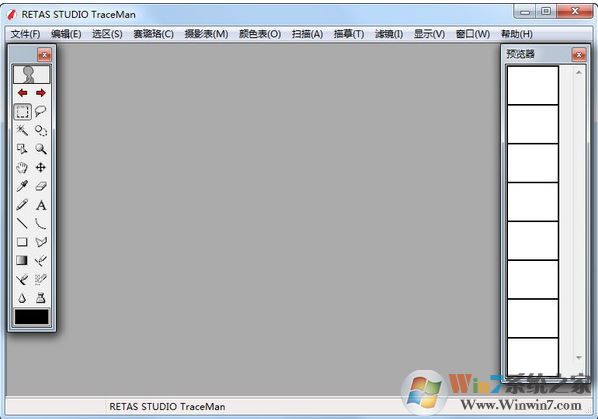Select the rectangle shape tool
Viewport: 598px width, 419px height.
tap(22, 242)
